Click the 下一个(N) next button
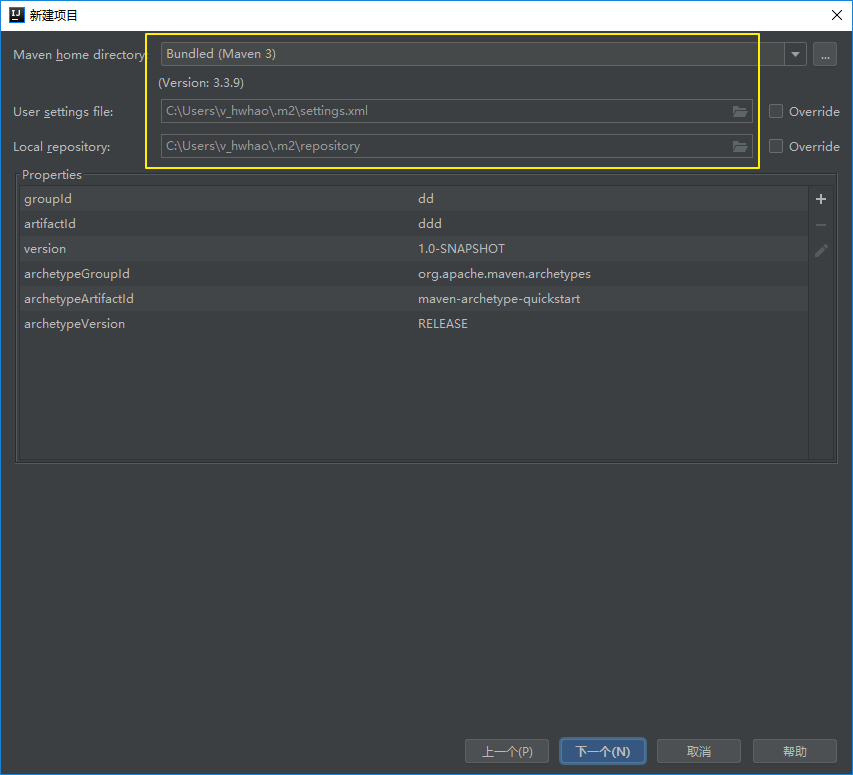Screen dimensions: 853x775 coord(602,751)
